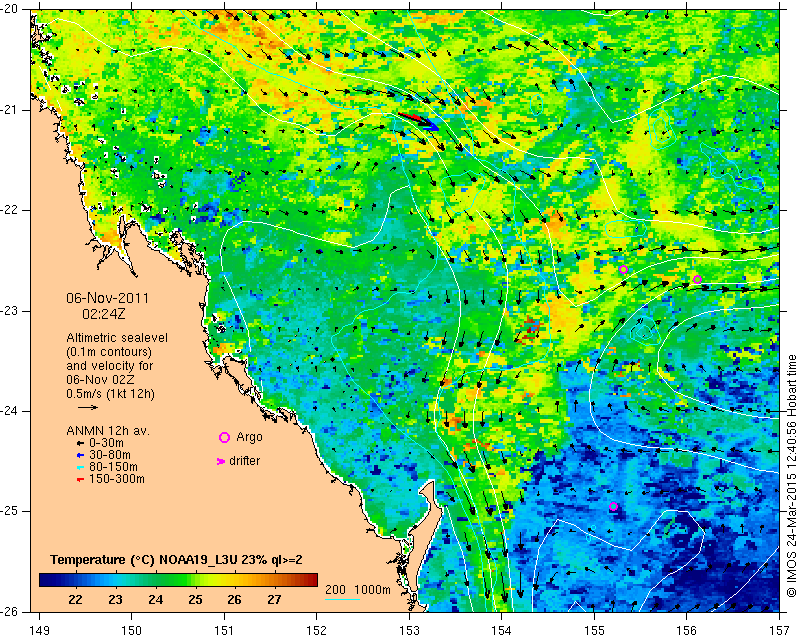The height and width of the screenshot is (640, 800).
Task: Click the date label 06-Nov-2011
Action: 108,298
